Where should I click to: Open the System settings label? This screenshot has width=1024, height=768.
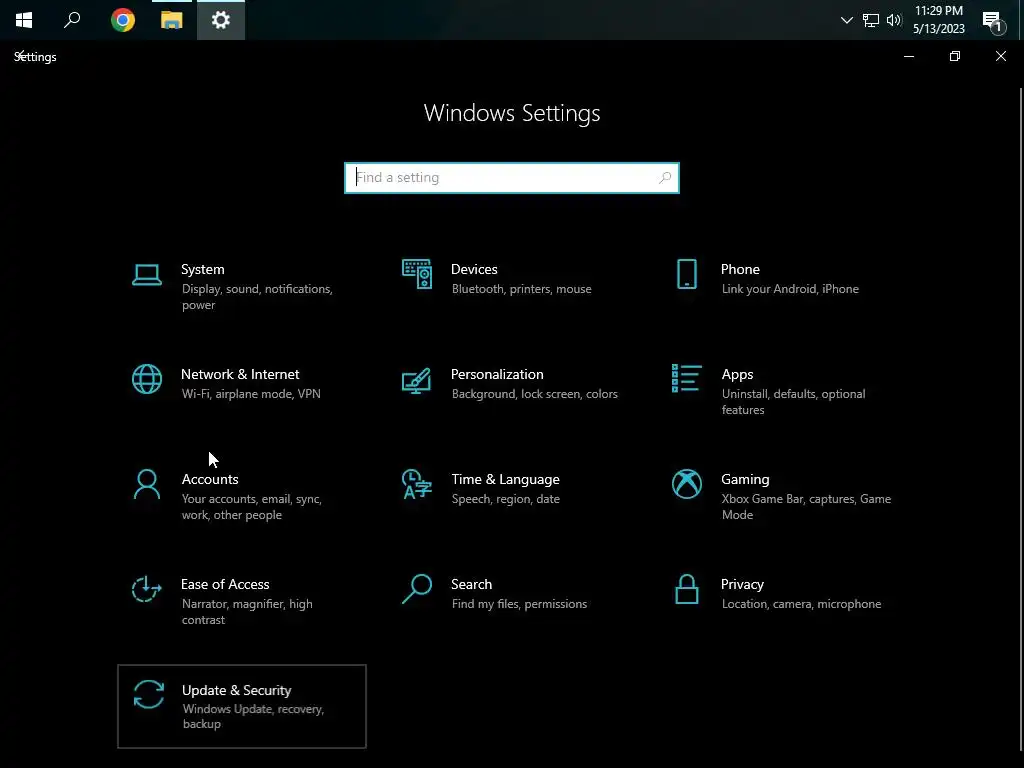[x=202, y=269]
